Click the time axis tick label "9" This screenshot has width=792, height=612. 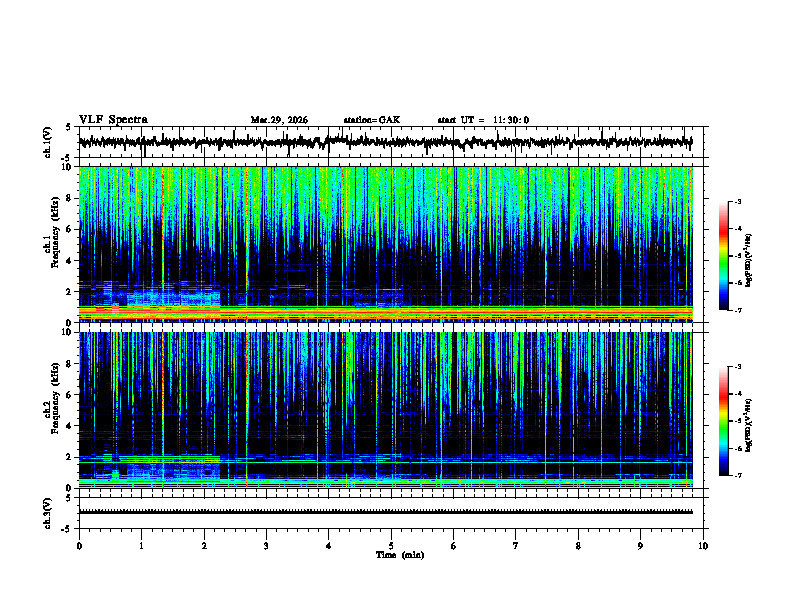[x=640, y=546]
